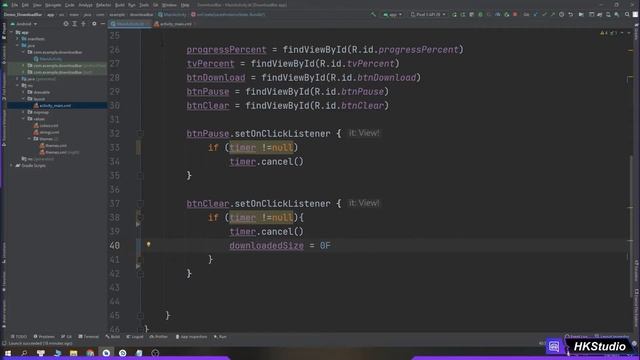Click the taskbar search icon
Screen dimensions: 640x360
24,353
